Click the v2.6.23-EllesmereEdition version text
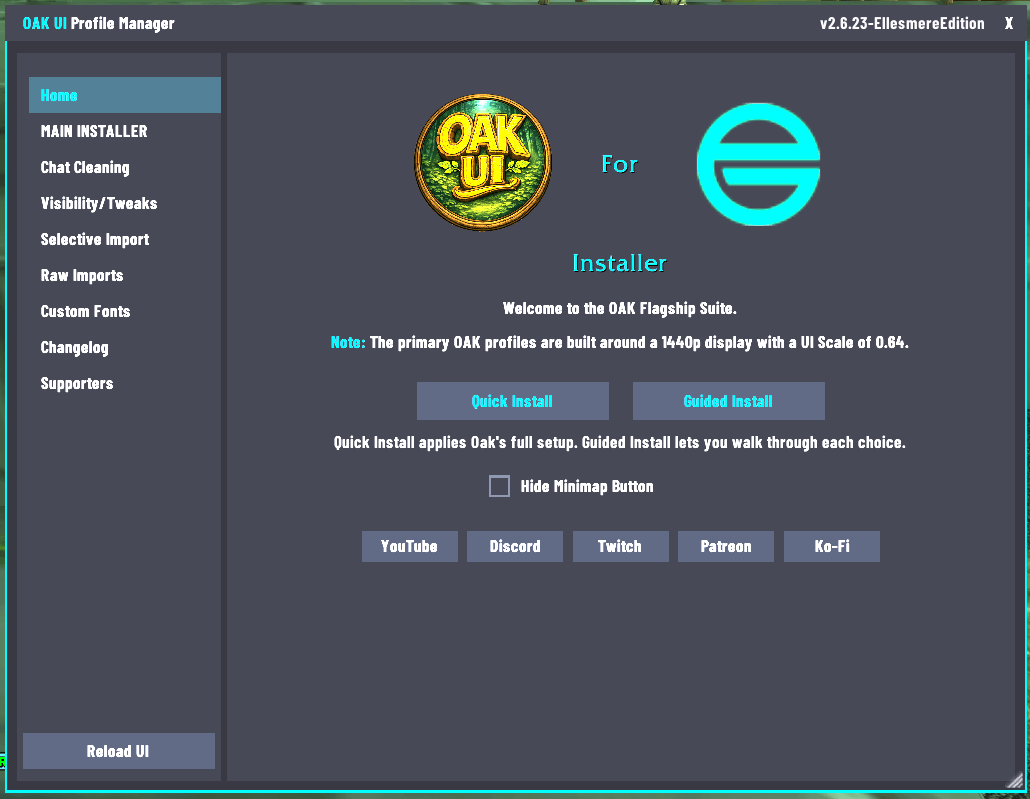This screenshot has height=799, width=1030. [x=902, y=24]
